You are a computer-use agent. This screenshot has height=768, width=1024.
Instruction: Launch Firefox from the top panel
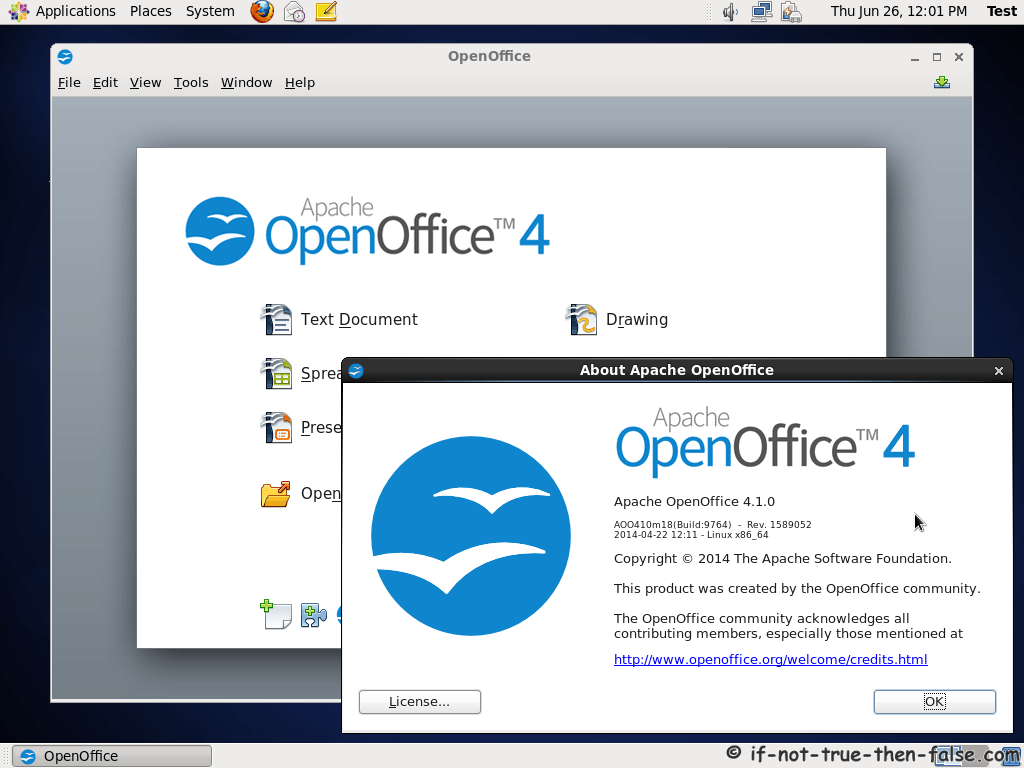click(262, 11)
